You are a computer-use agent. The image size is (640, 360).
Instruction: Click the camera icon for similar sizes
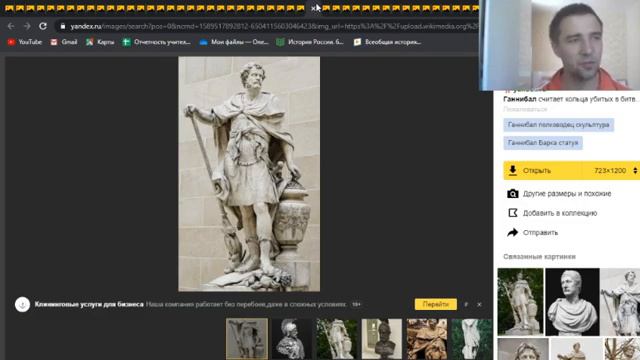[513, 194]
